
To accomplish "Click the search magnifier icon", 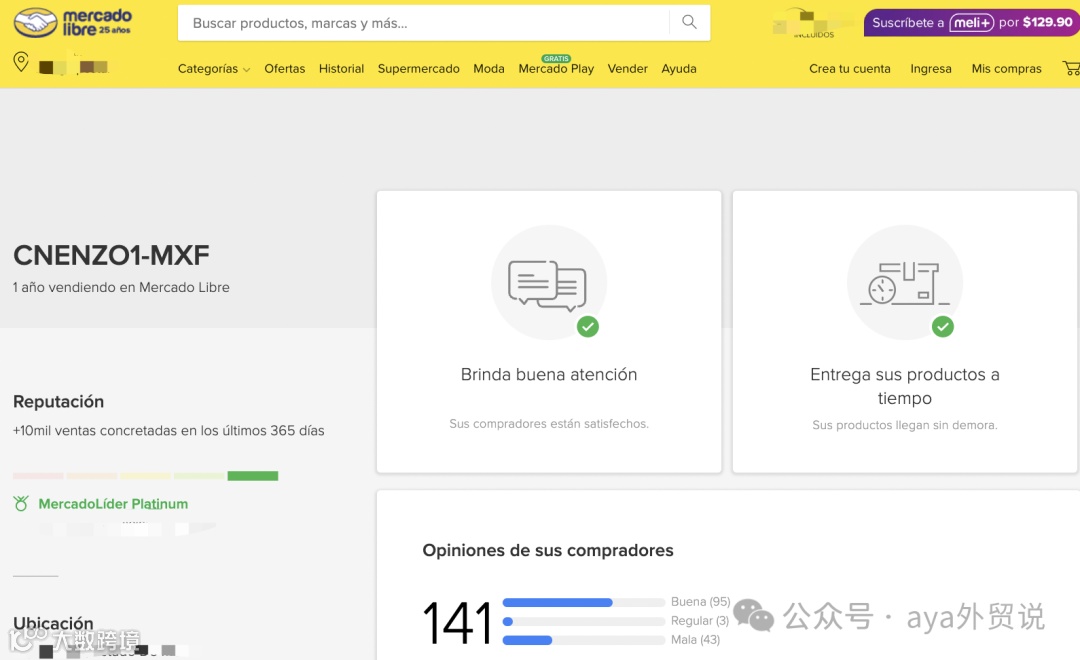I will (689, 22).
